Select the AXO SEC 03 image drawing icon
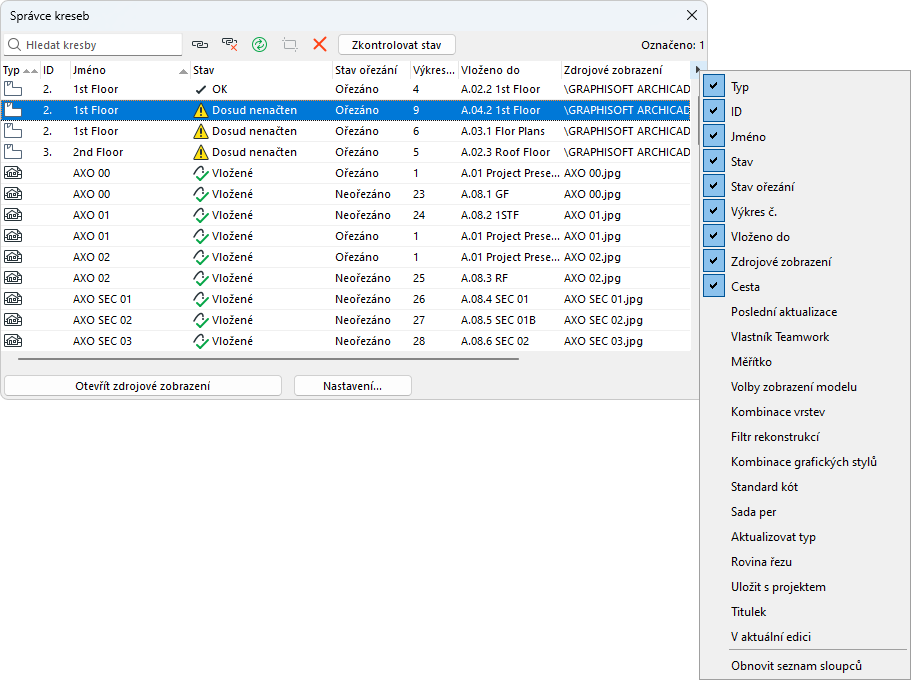Image resolution: width=911 pixels, height=680 pixels. (x=13, y=341)
